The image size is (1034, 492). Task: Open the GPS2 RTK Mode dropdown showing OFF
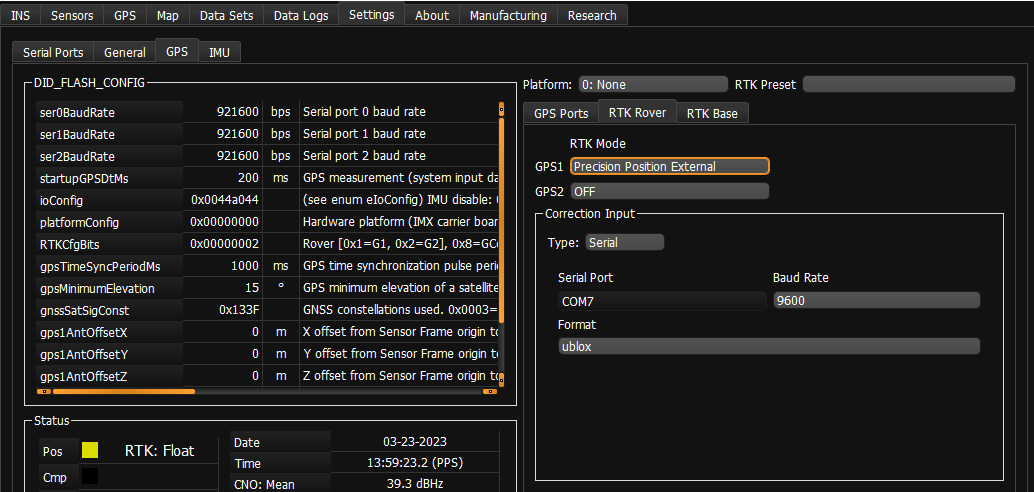click(669, 191)
